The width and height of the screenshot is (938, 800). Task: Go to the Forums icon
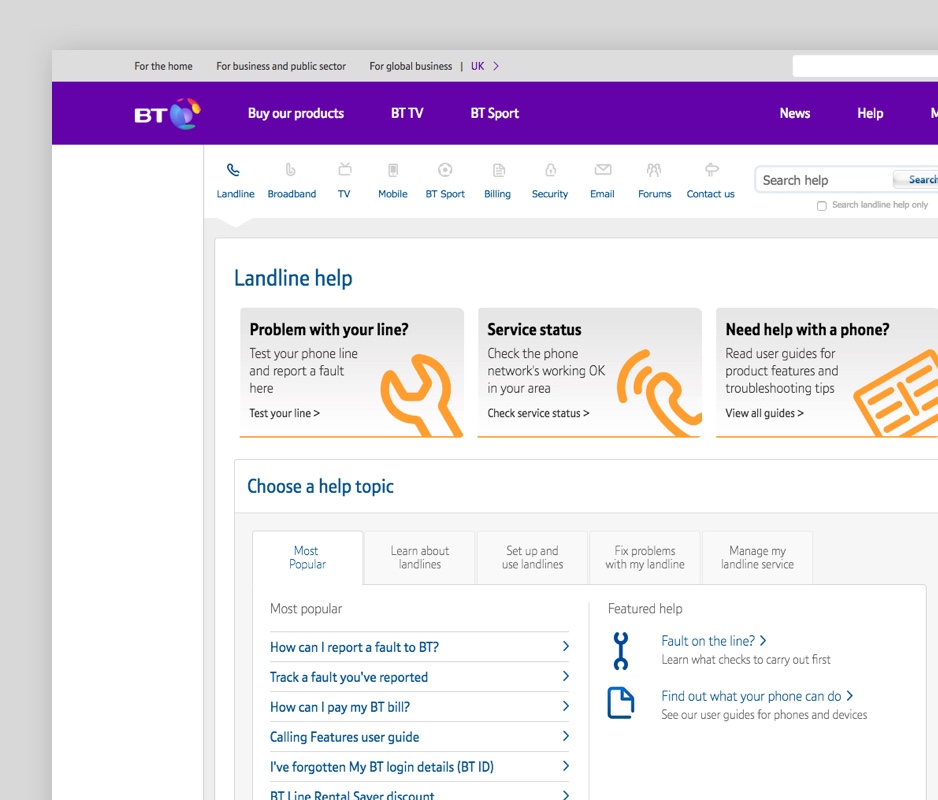[x=654, y=171]
